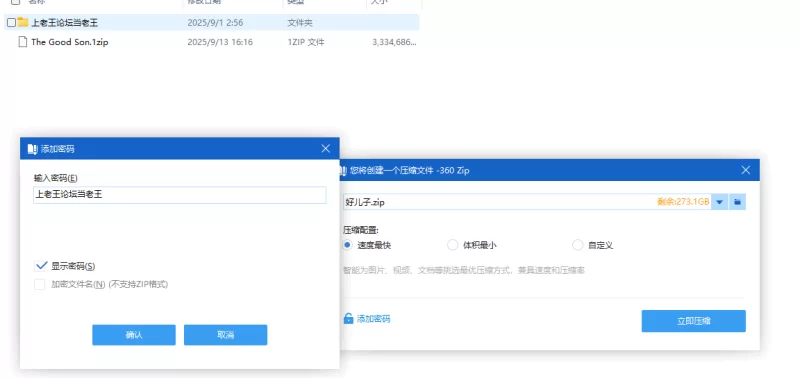Select the 自定义 radio button

pos(578,245)
